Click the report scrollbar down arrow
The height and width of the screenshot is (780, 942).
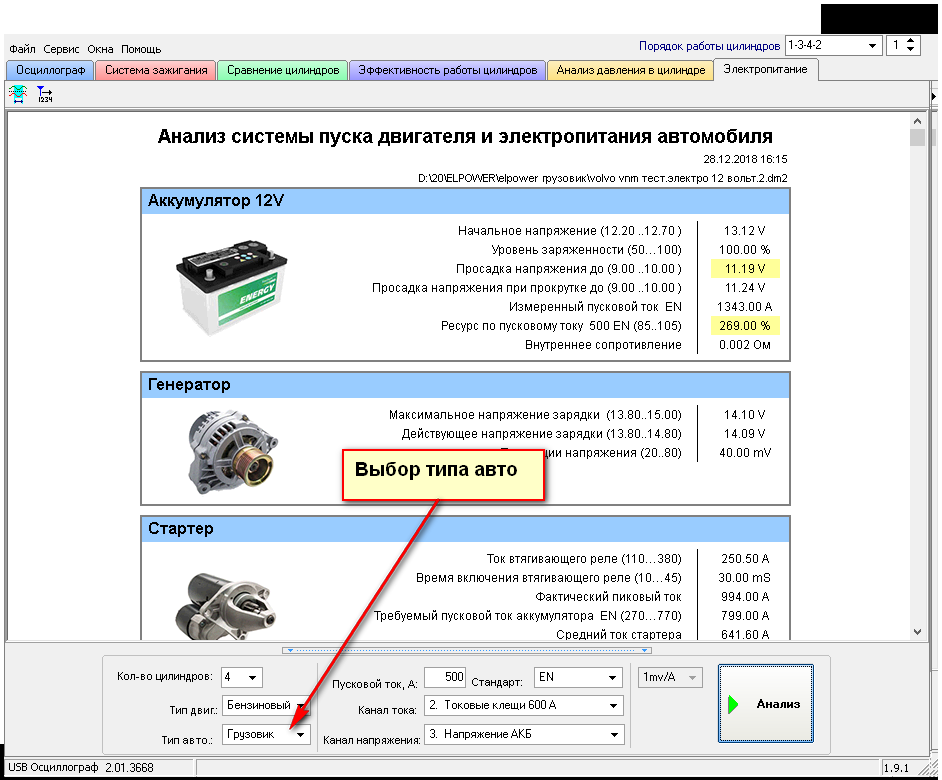(x=917, y=632)
